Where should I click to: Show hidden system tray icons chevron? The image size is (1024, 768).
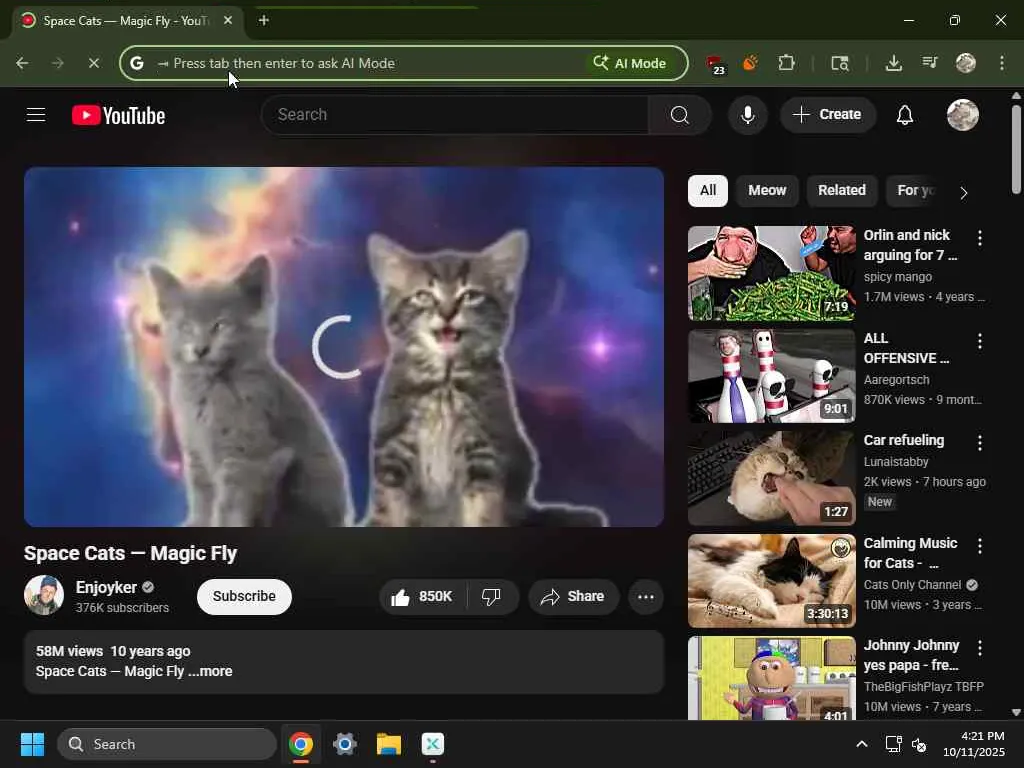coord(861,744)
